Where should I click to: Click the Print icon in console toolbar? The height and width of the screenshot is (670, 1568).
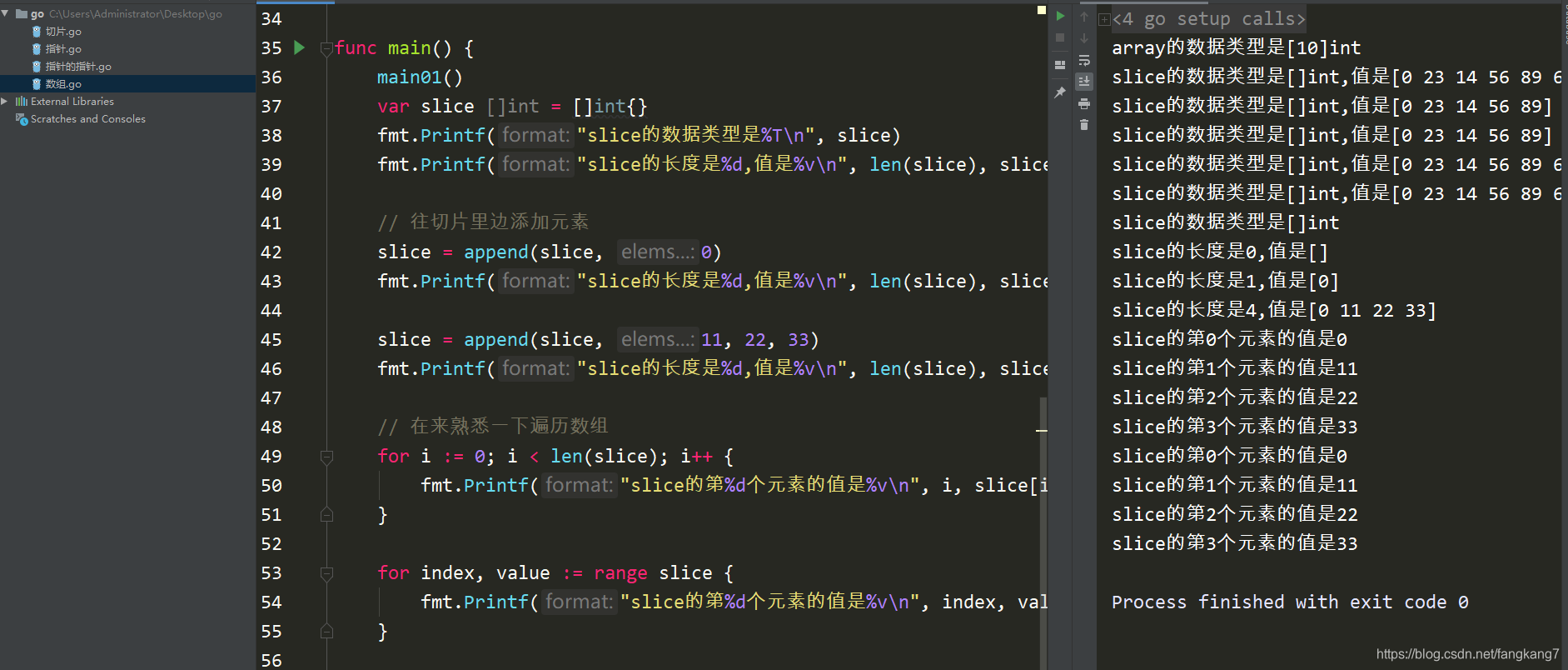point(1084,103)
